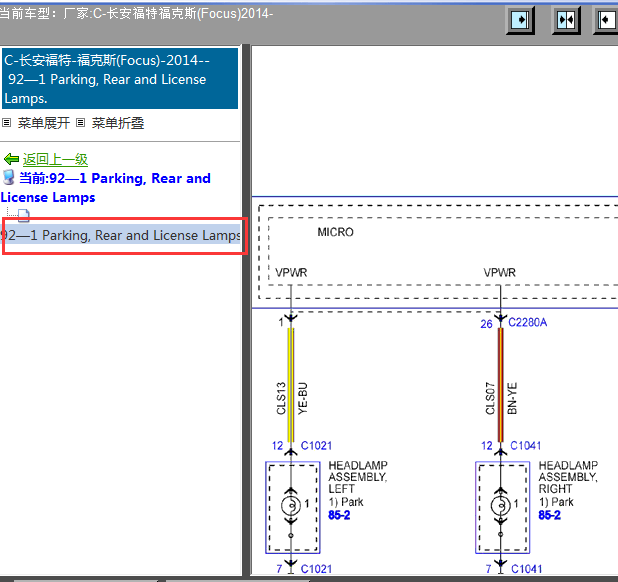The height and width of the screenshot is (582, 618).
Task: Click the left headlamp park bulb symbol
Action: pos(291,505)
